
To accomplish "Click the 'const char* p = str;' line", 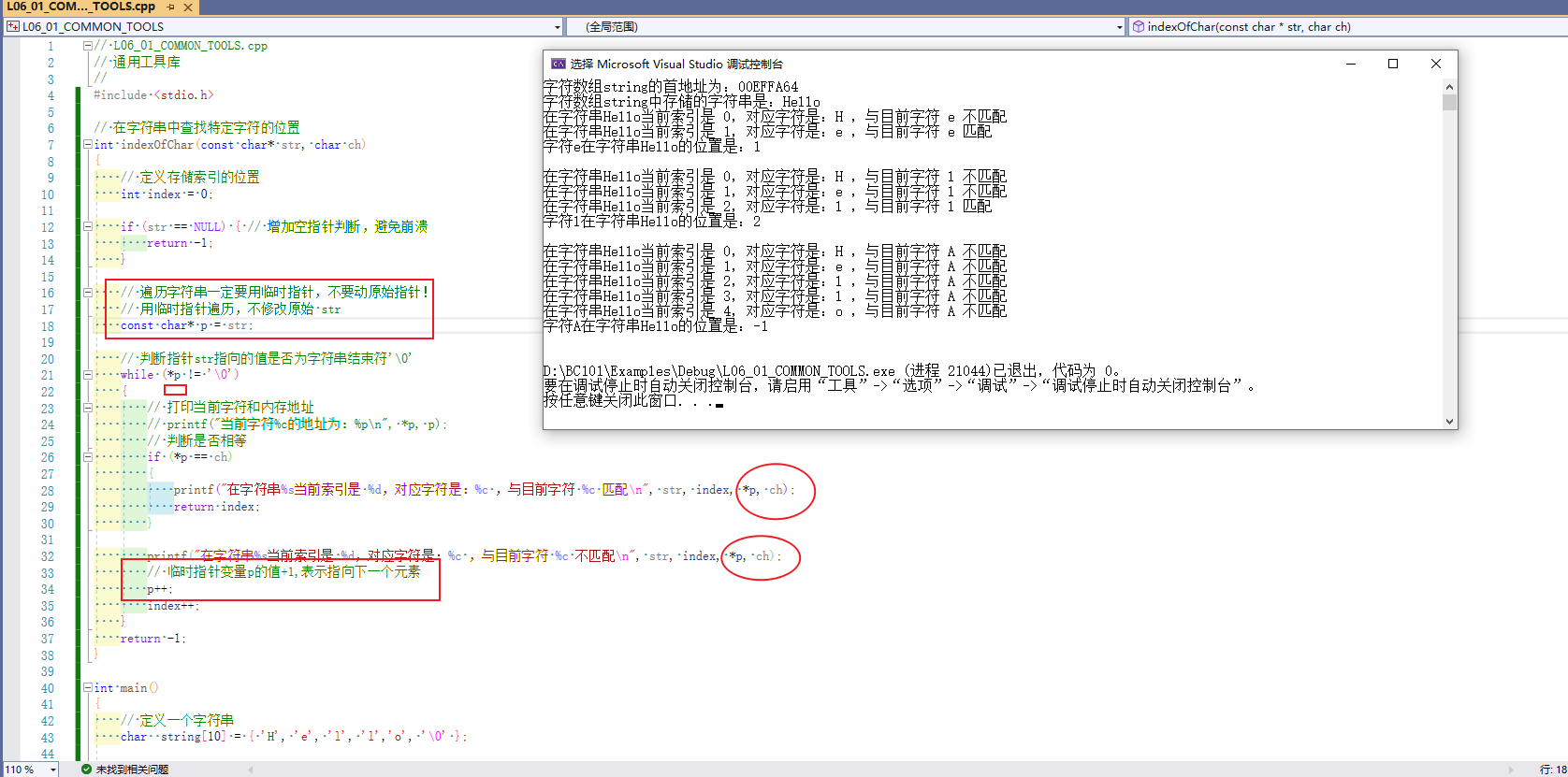I will click(186, 325).
